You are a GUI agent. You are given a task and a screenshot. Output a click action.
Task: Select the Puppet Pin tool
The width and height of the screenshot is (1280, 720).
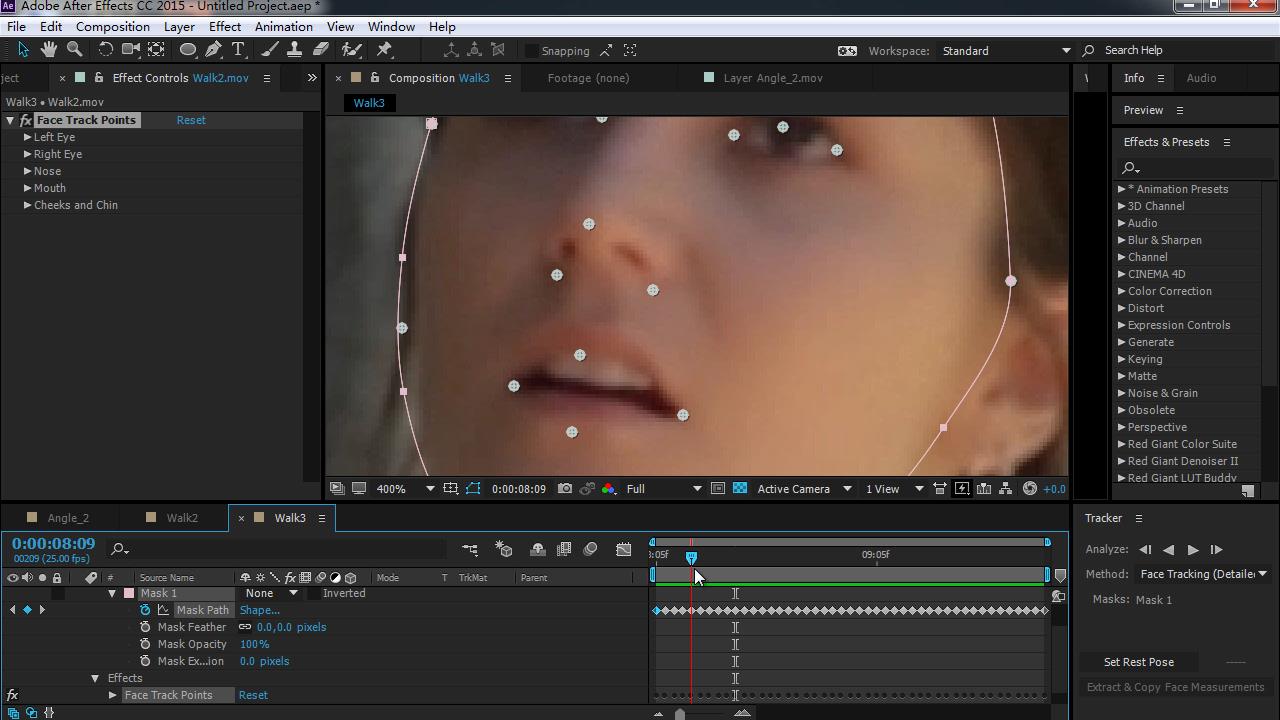pos(385,50)
